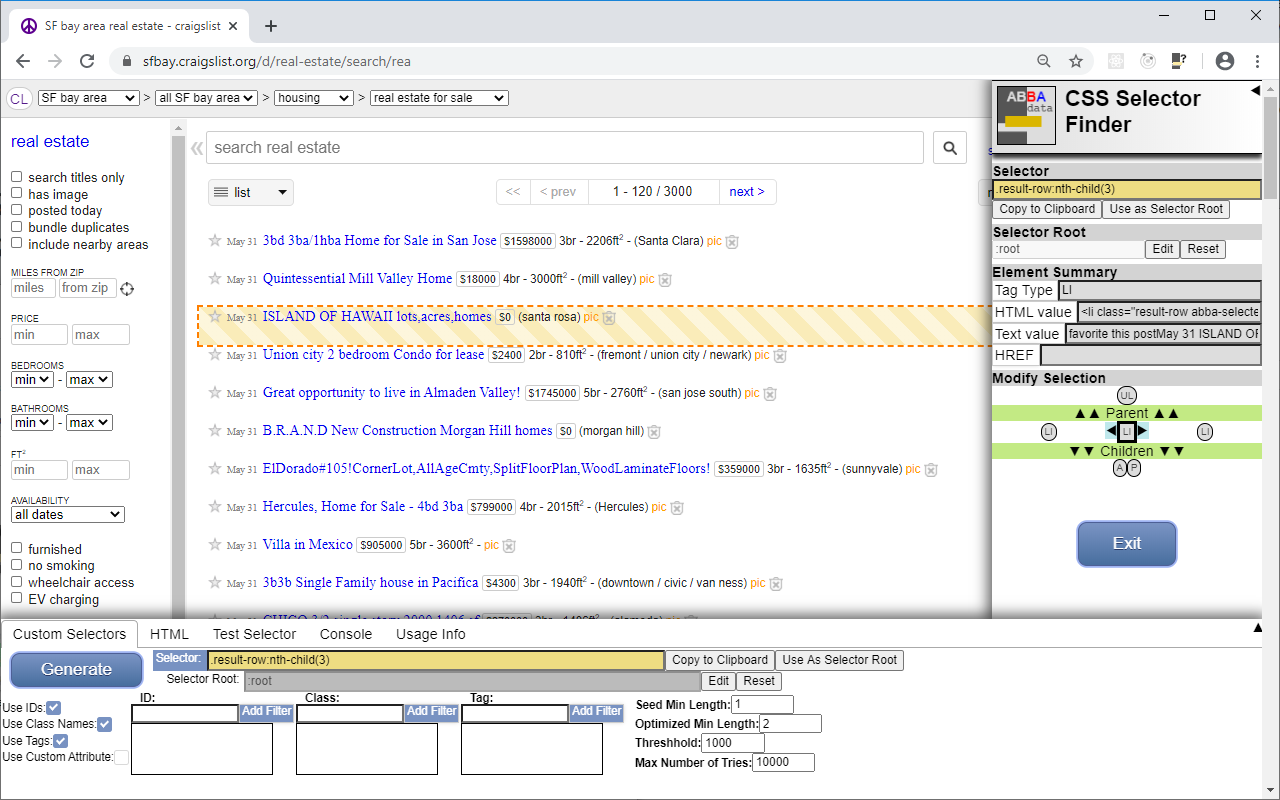Switch to Custom Selectors tab
Image resolution: width=1280 pixels, height=800 pixels.
[70, 634]
